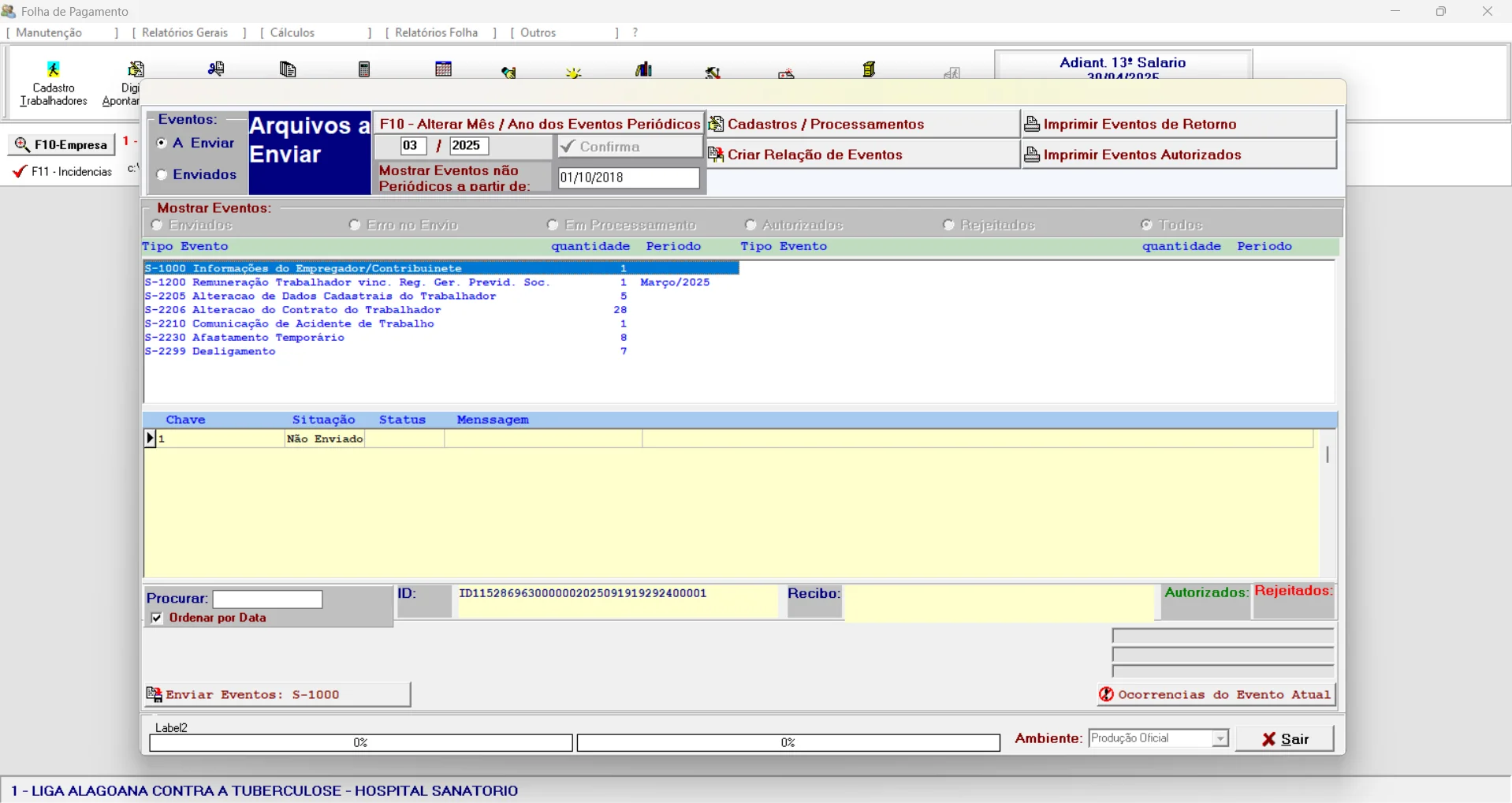This screenshot has height=803, width=1512.
Task: Click Enviar Eventos: S-1000 button
Action: [277, 695]
